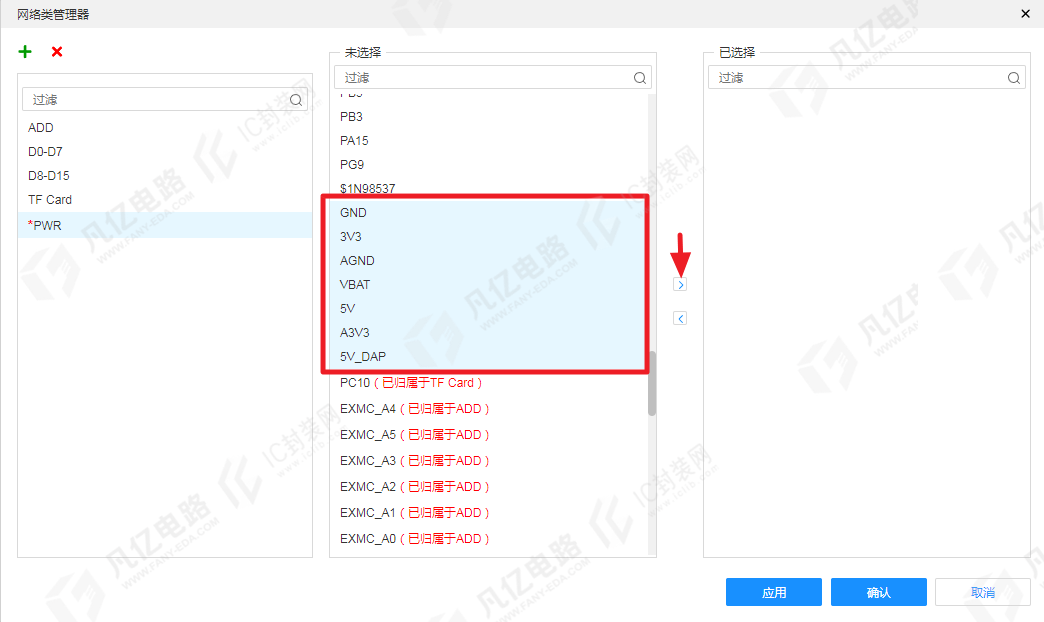Select net PG9 in the unselected list
This screenshot has width=1044, height=622.
pos(489,165)
